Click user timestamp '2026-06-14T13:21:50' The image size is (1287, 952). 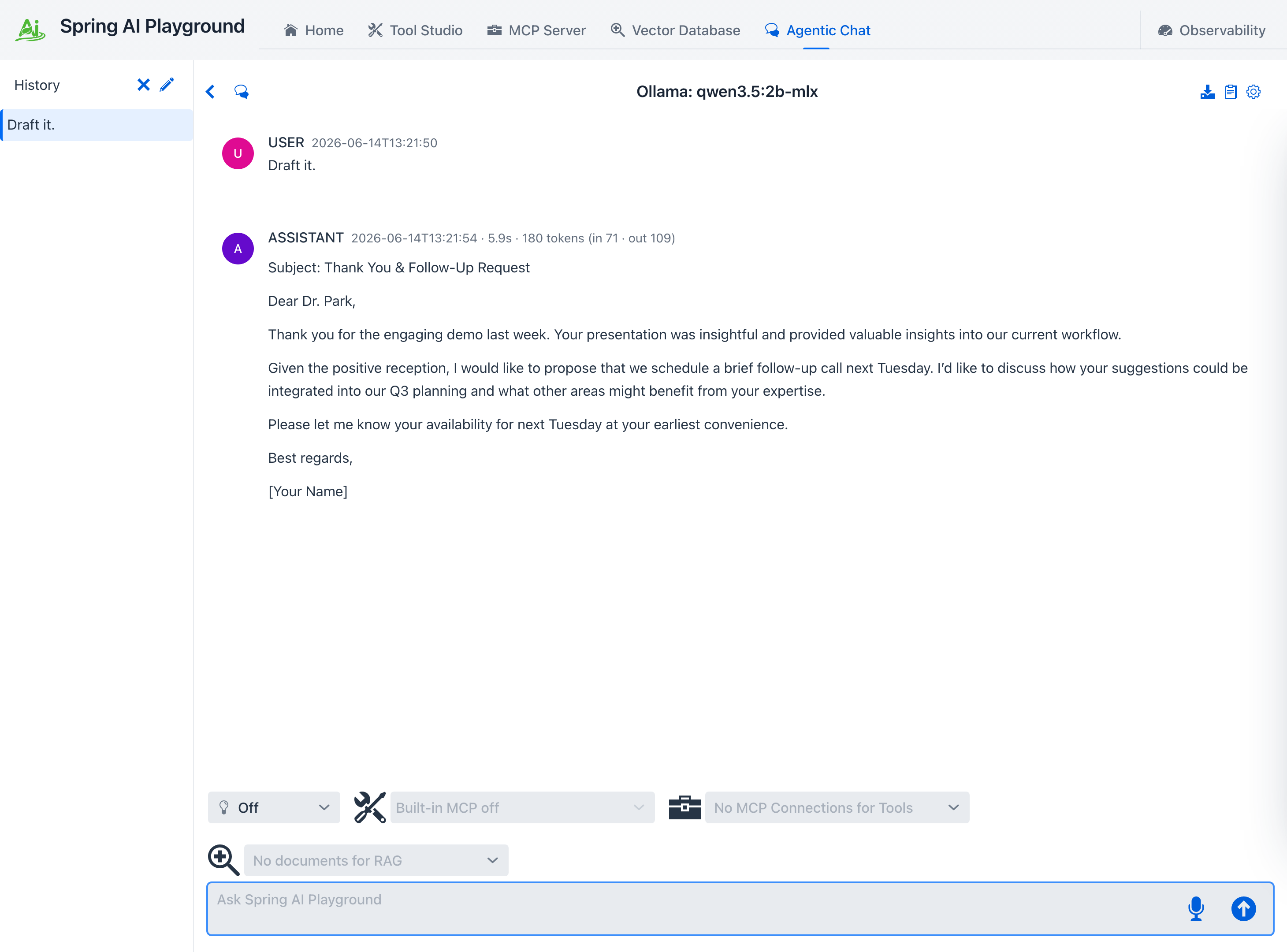(x=375, y=143)
